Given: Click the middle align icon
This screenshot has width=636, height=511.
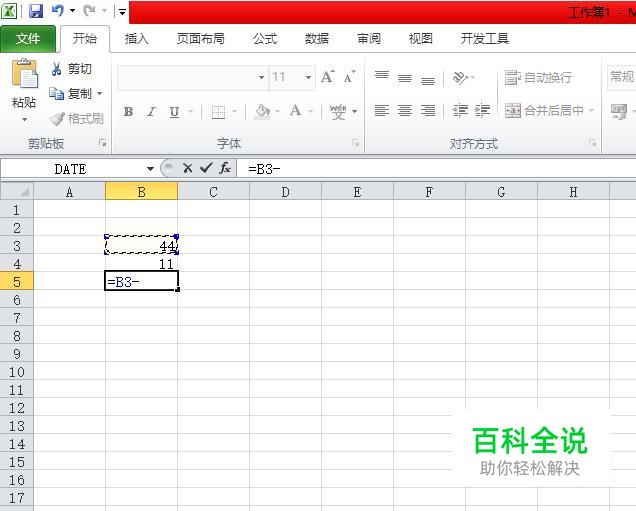Looking at the screenshot, I should coord(405,77).
